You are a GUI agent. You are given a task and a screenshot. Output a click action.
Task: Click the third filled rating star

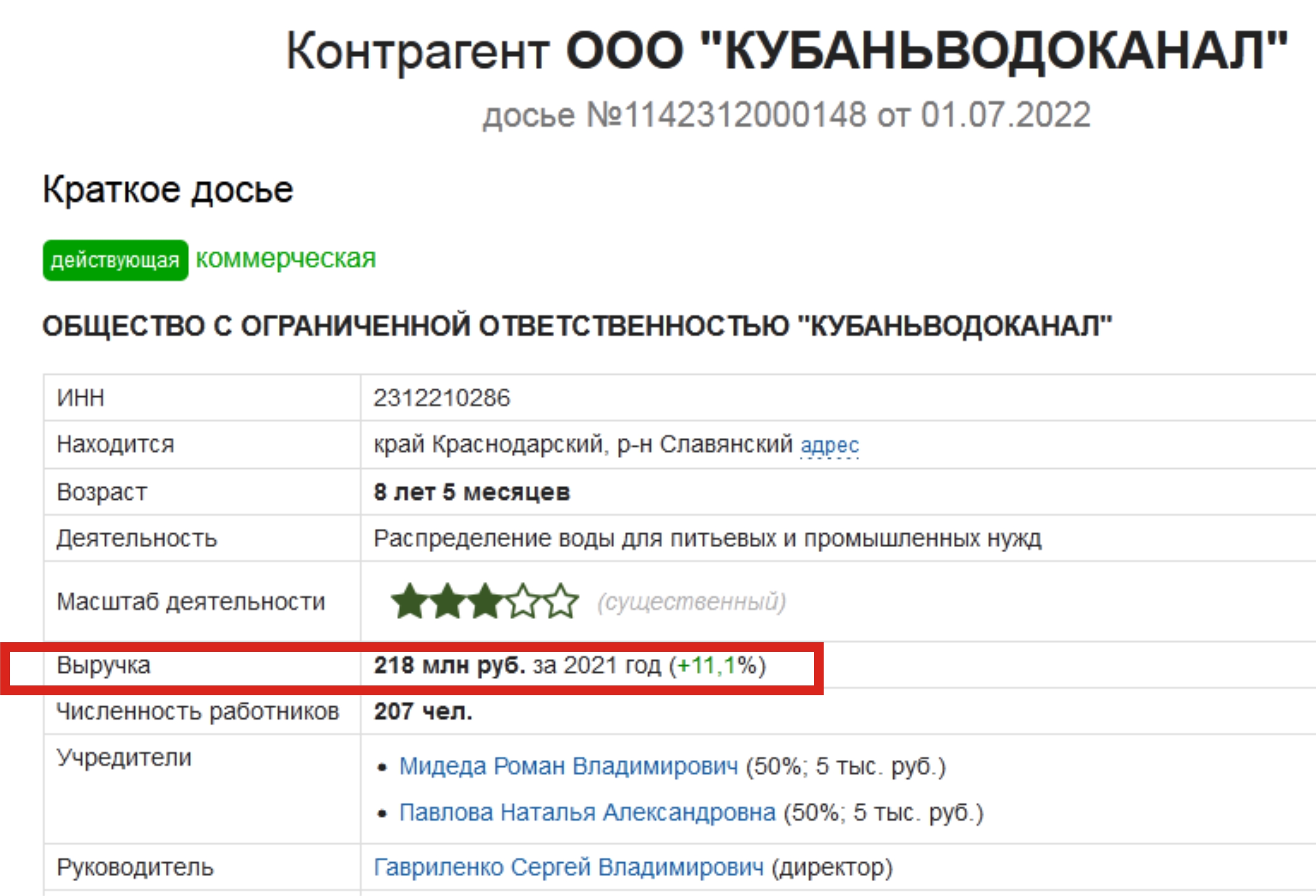point(485,601)
